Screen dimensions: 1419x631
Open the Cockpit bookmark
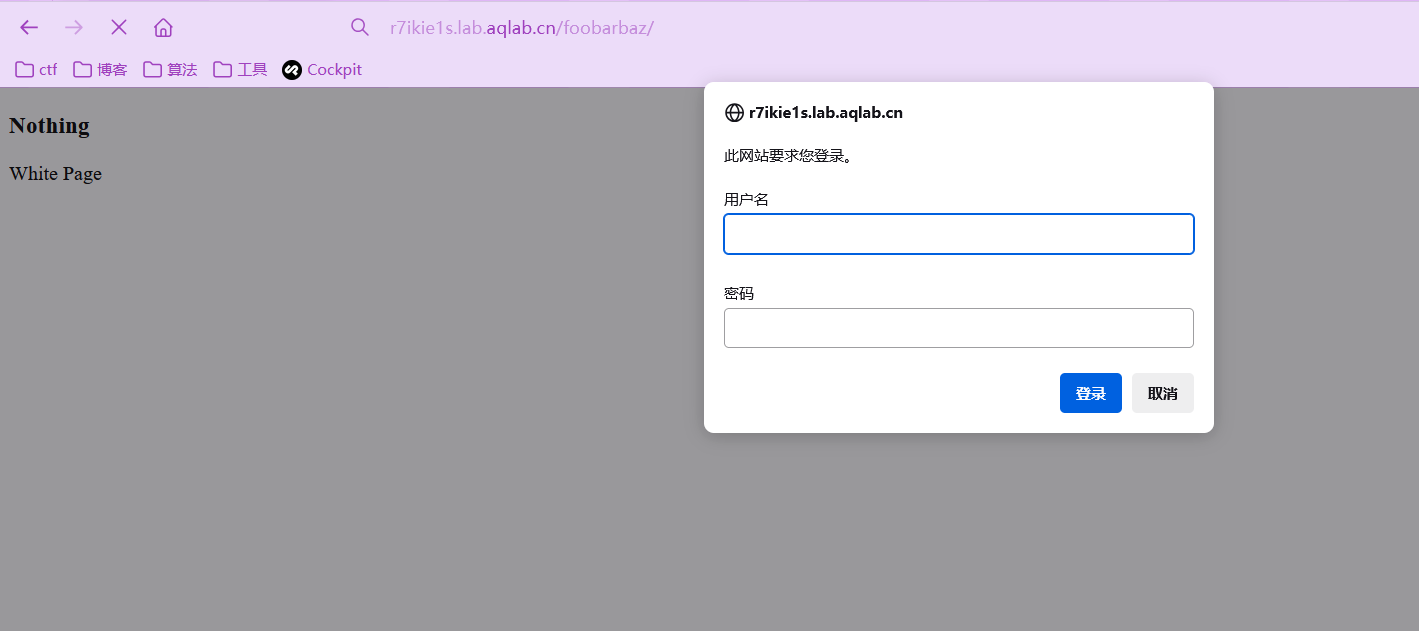pyautogui.click(x=322, y=70)
